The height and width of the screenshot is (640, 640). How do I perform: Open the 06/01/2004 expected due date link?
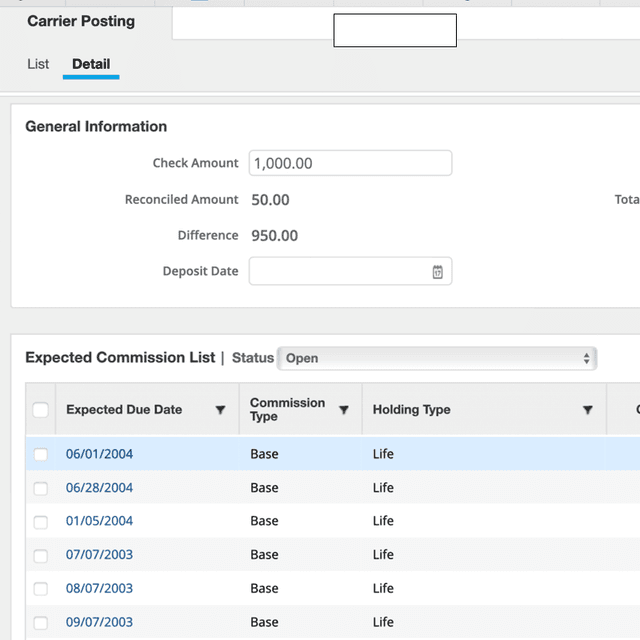click(x=99, y=454)
